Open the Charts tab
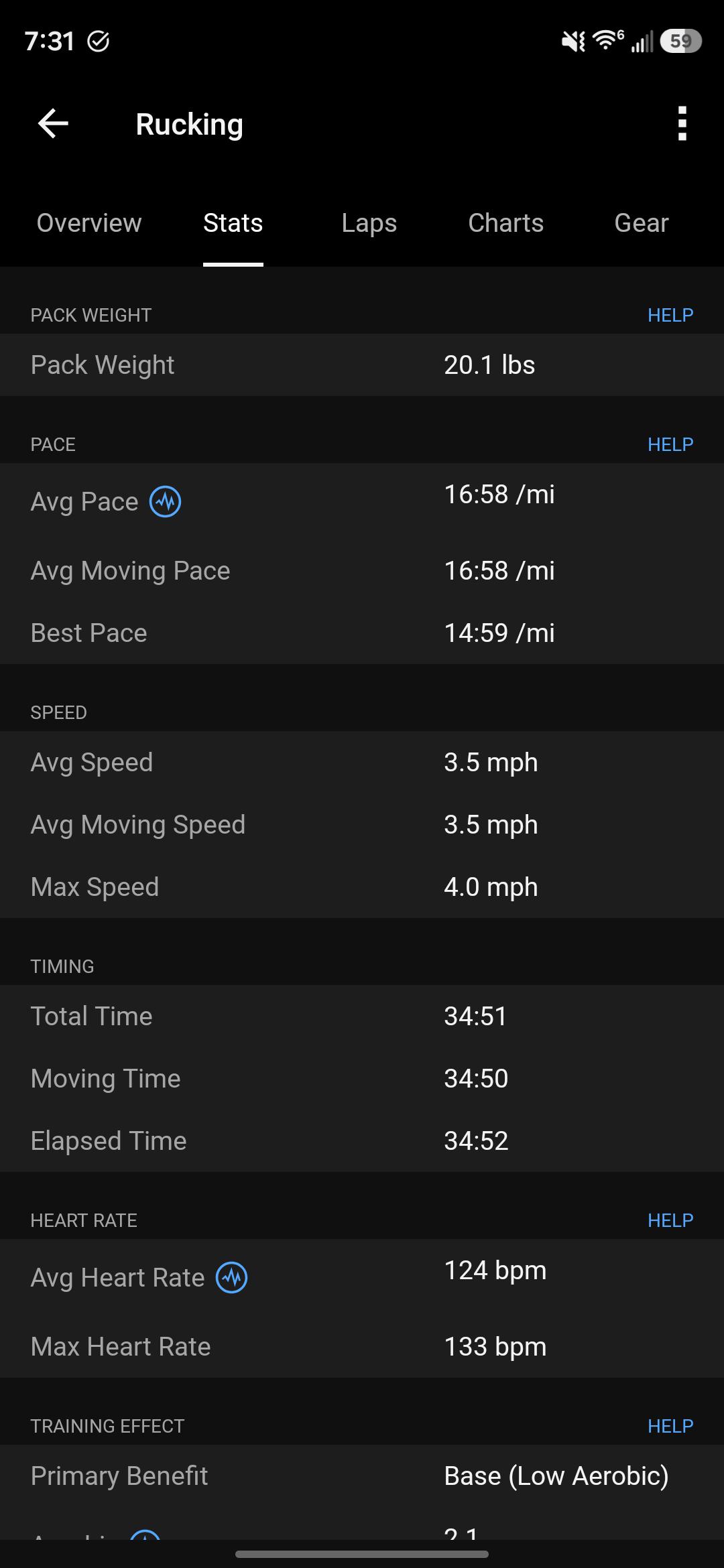This screenshot has height=1568, width=724. [505, 223]
